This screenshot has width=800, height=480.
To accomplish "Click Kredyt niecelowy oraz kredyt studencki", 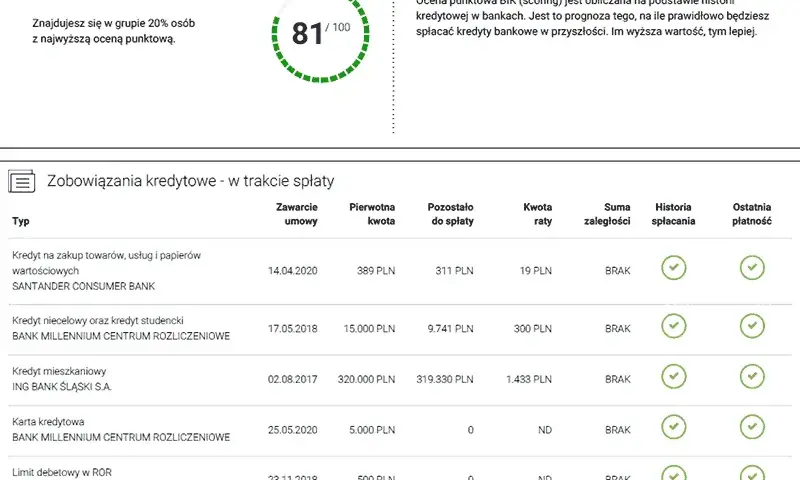I will click(x=98, y=321).
